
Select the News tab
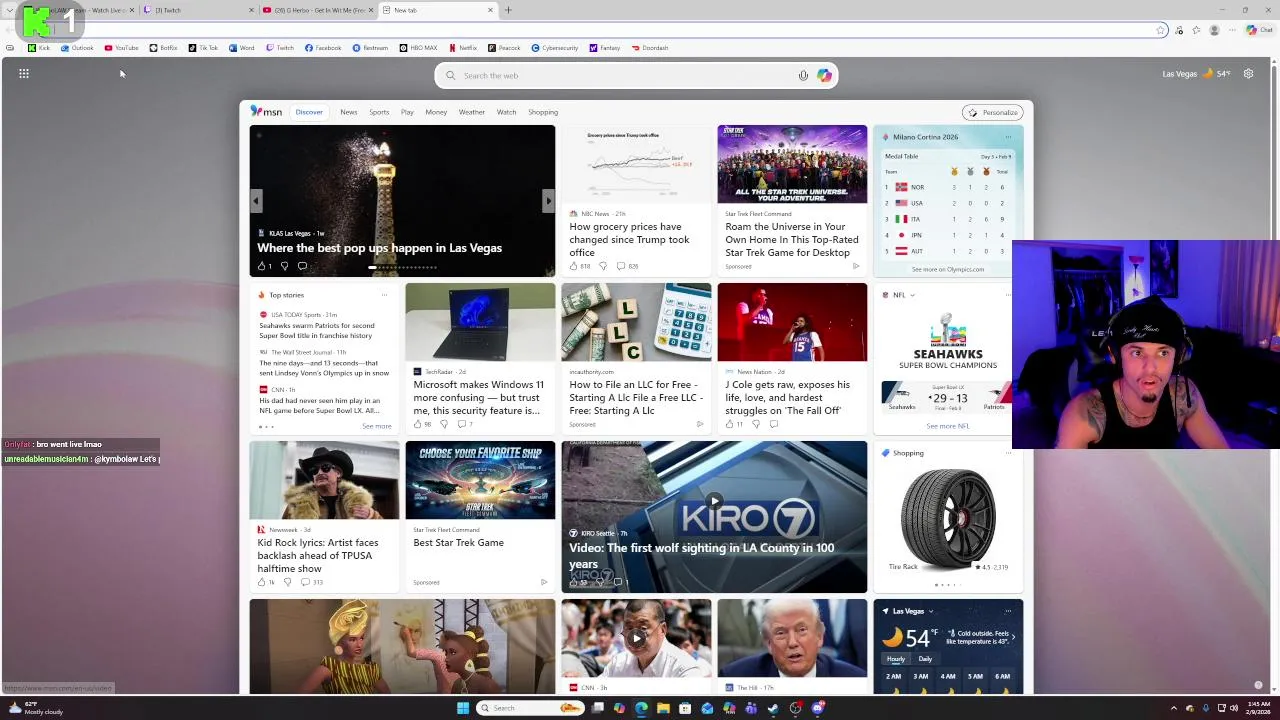pyautogui.click(x=348, y=112)
